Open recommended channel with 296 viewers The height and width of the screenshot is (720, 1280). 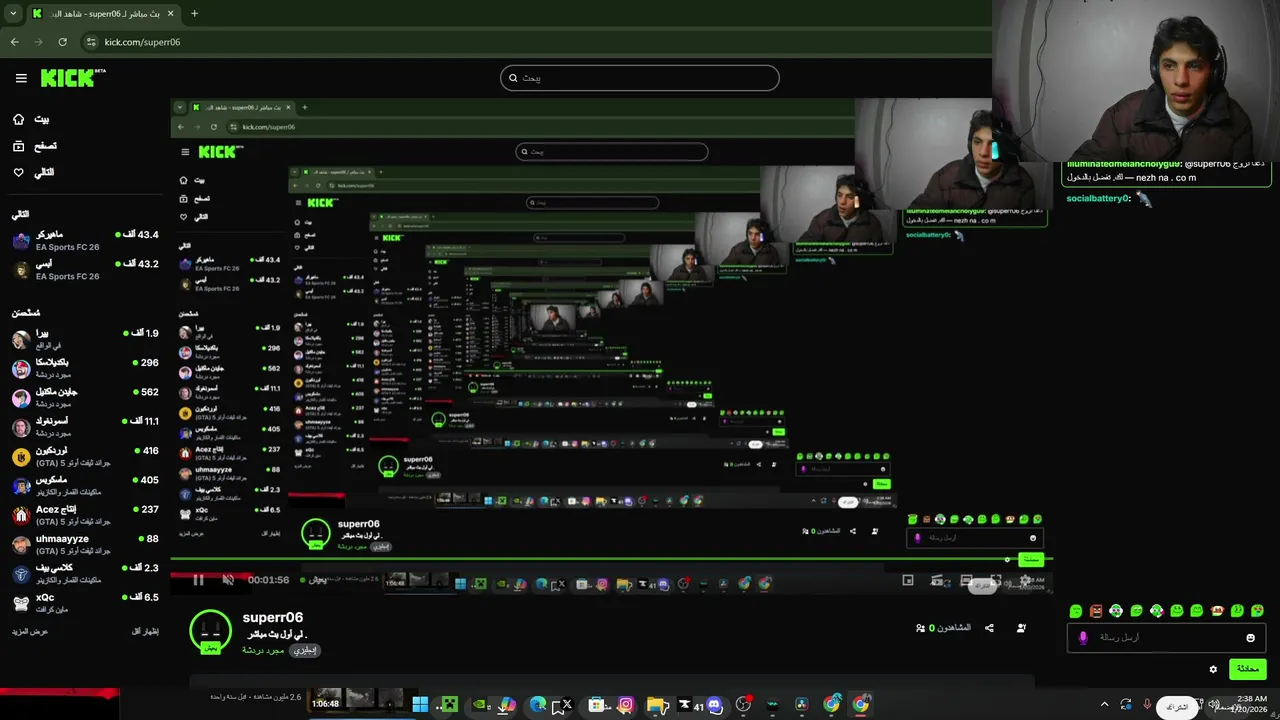pyautogui.click(x=85, y=368)
